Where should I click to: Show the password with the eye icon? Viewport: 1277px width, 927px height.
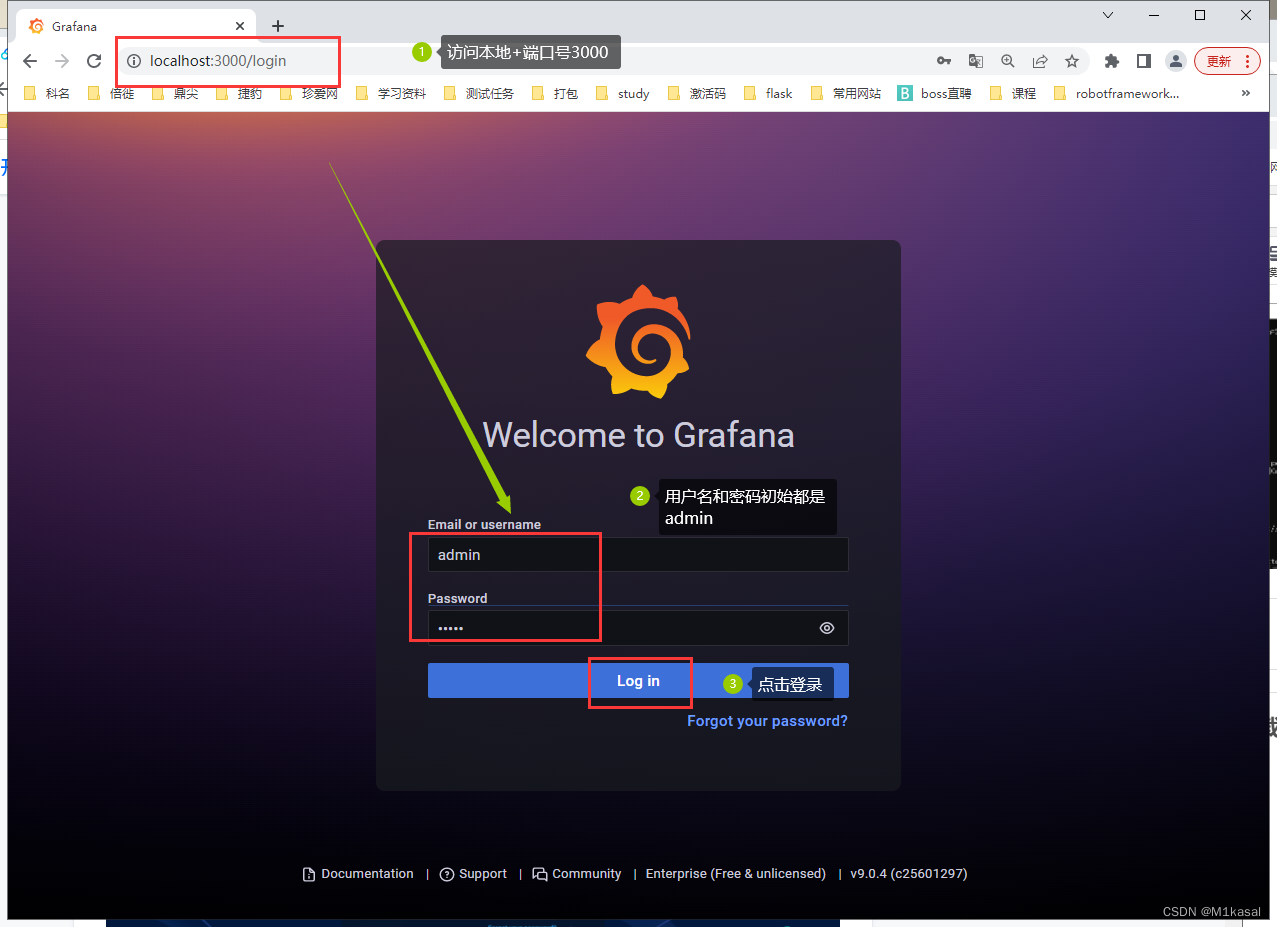pos(827,628)
